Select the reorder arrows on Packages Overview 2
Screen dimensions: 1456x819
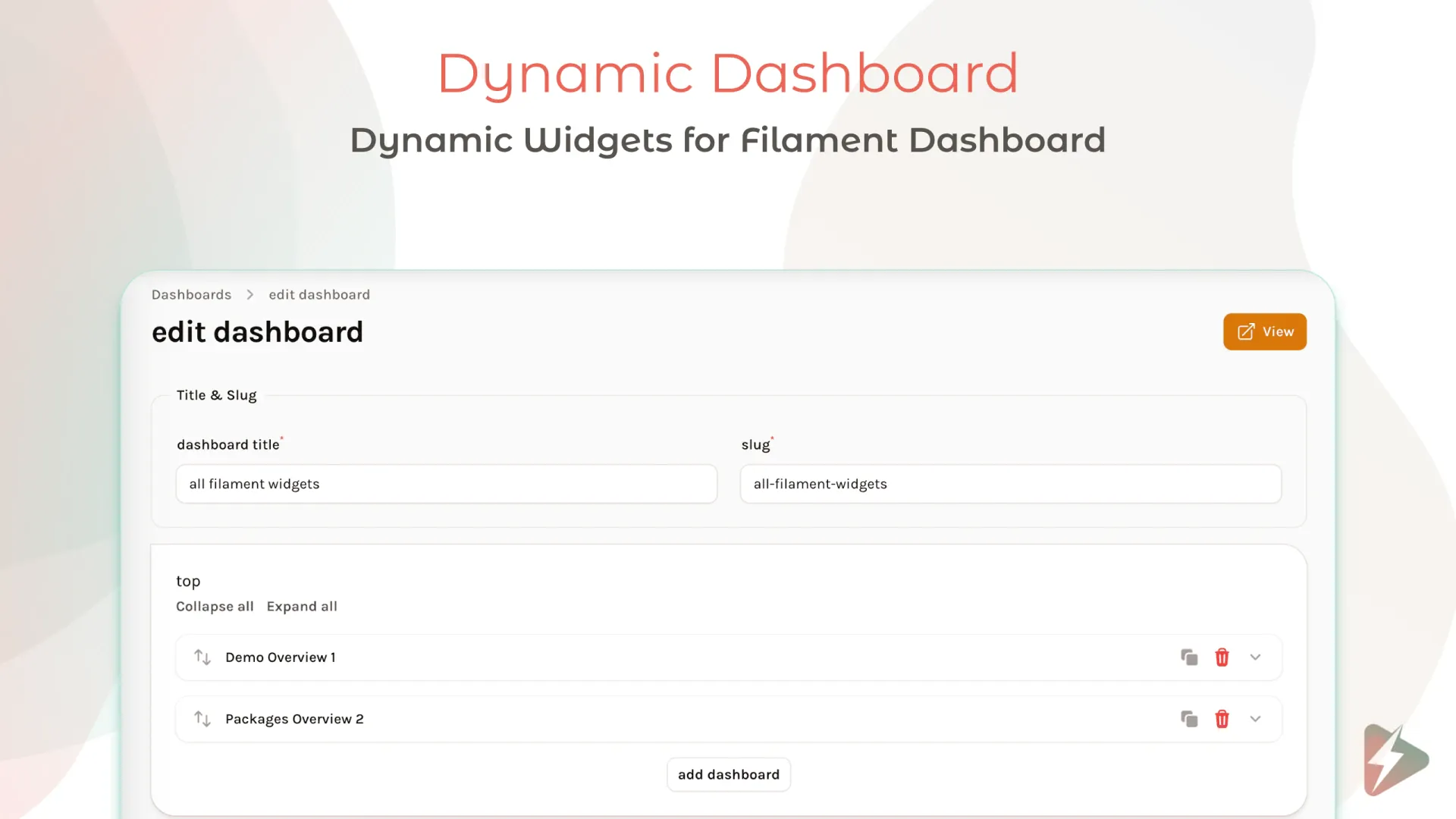202,718
